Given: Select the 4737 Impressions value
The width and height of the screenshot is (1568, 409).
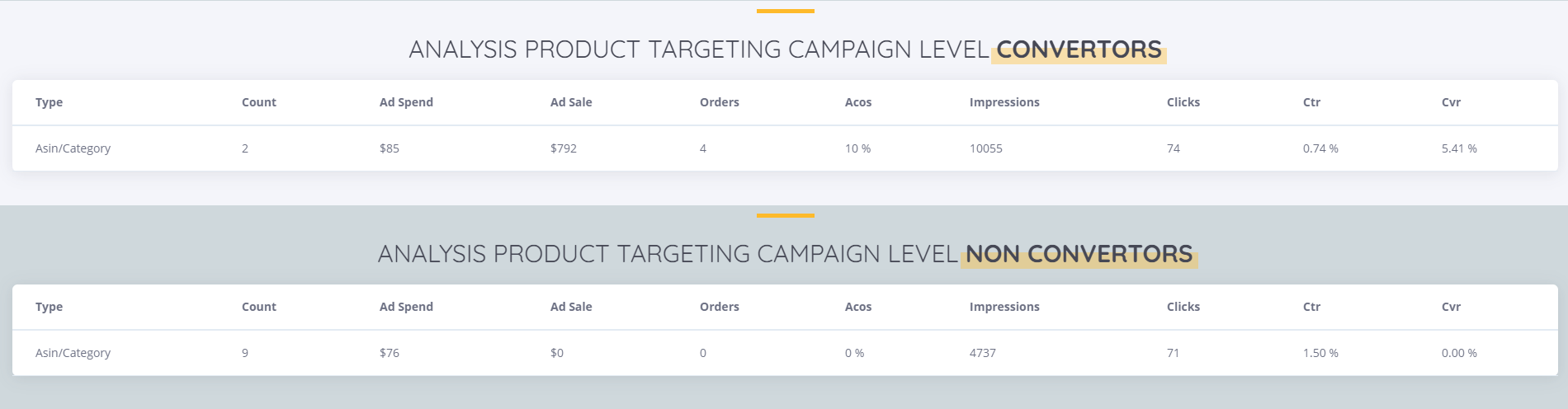Looking at the screenshot, I should tap(982, 353).
